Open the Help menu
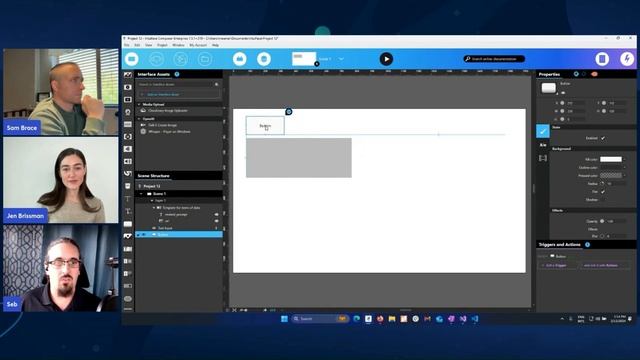 (215, 45)
